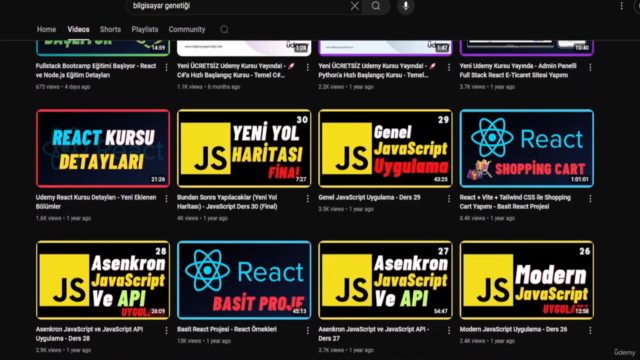Screen dimensions: 640x360
Task: Play the React 'SHOPPING CART' thumbnail
Action: click(x=527, y=148)
